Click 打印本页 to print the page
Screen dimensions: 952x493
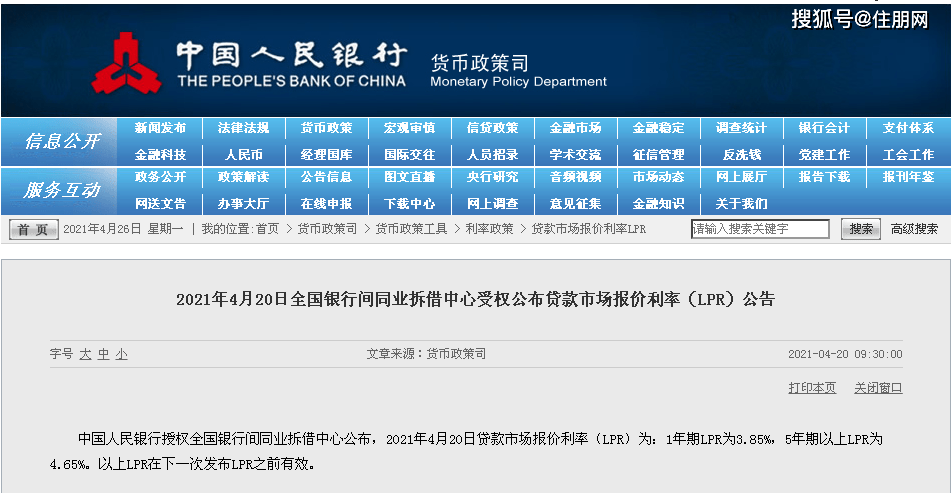pyautogui.click(x=812, y=387)
